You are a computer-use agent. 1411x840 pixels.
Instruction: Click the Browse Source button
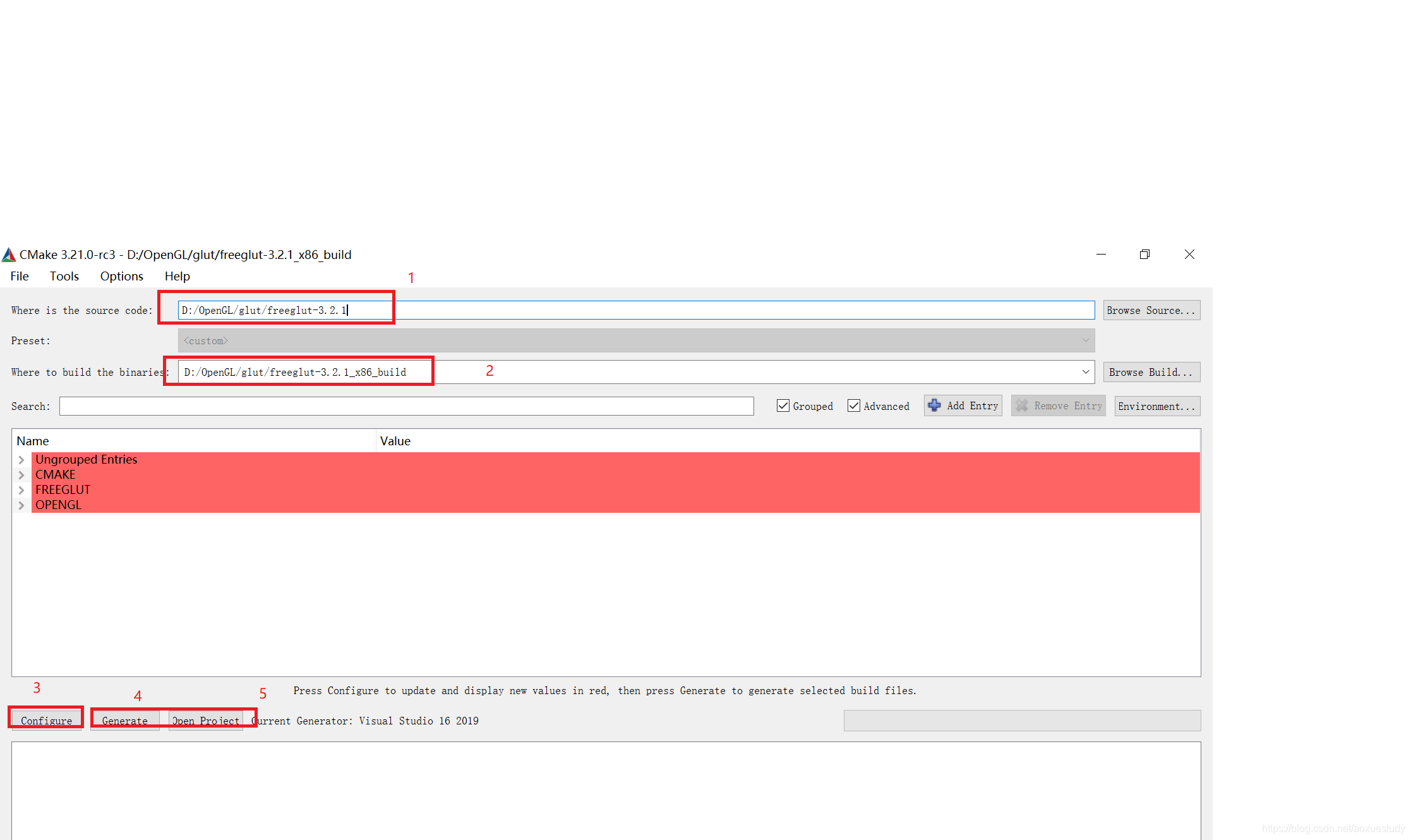tap(1151, 310)
